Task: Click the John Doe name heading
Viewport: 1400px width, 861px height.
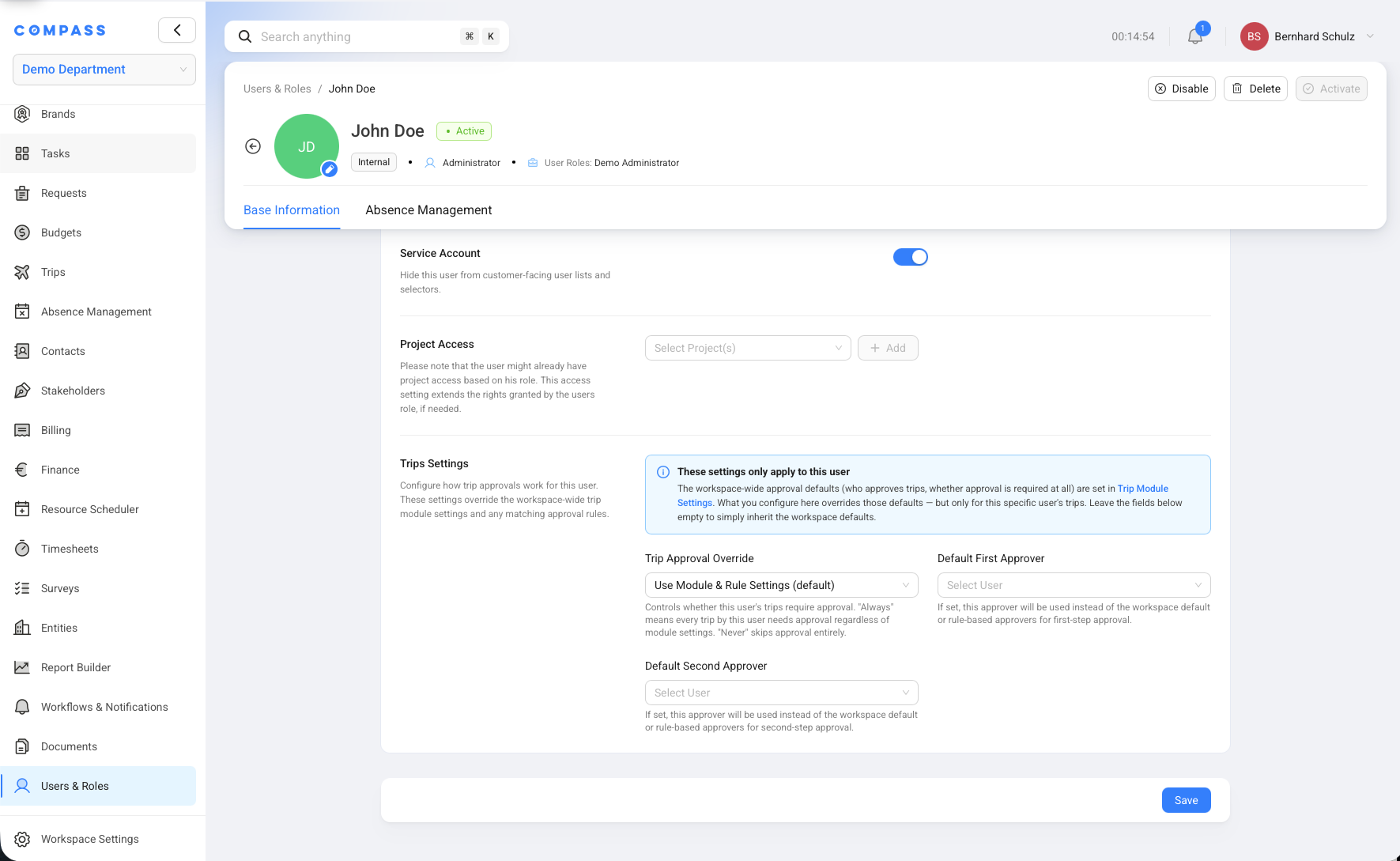Action: click(387, 131)
